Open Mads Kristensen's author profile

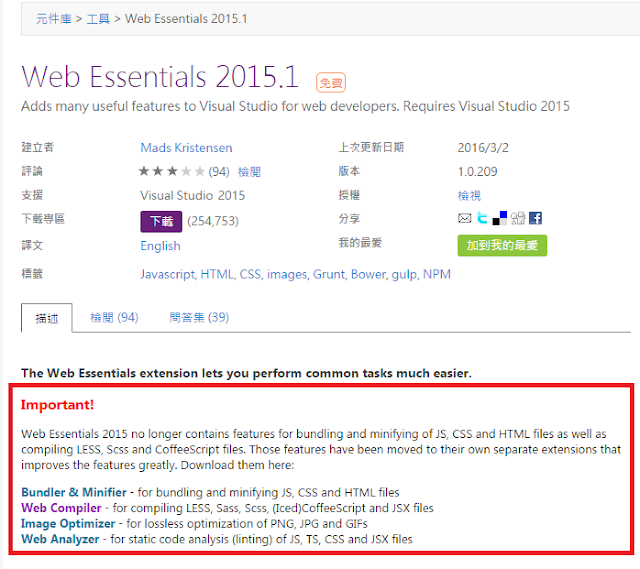(x=185, y=147)
